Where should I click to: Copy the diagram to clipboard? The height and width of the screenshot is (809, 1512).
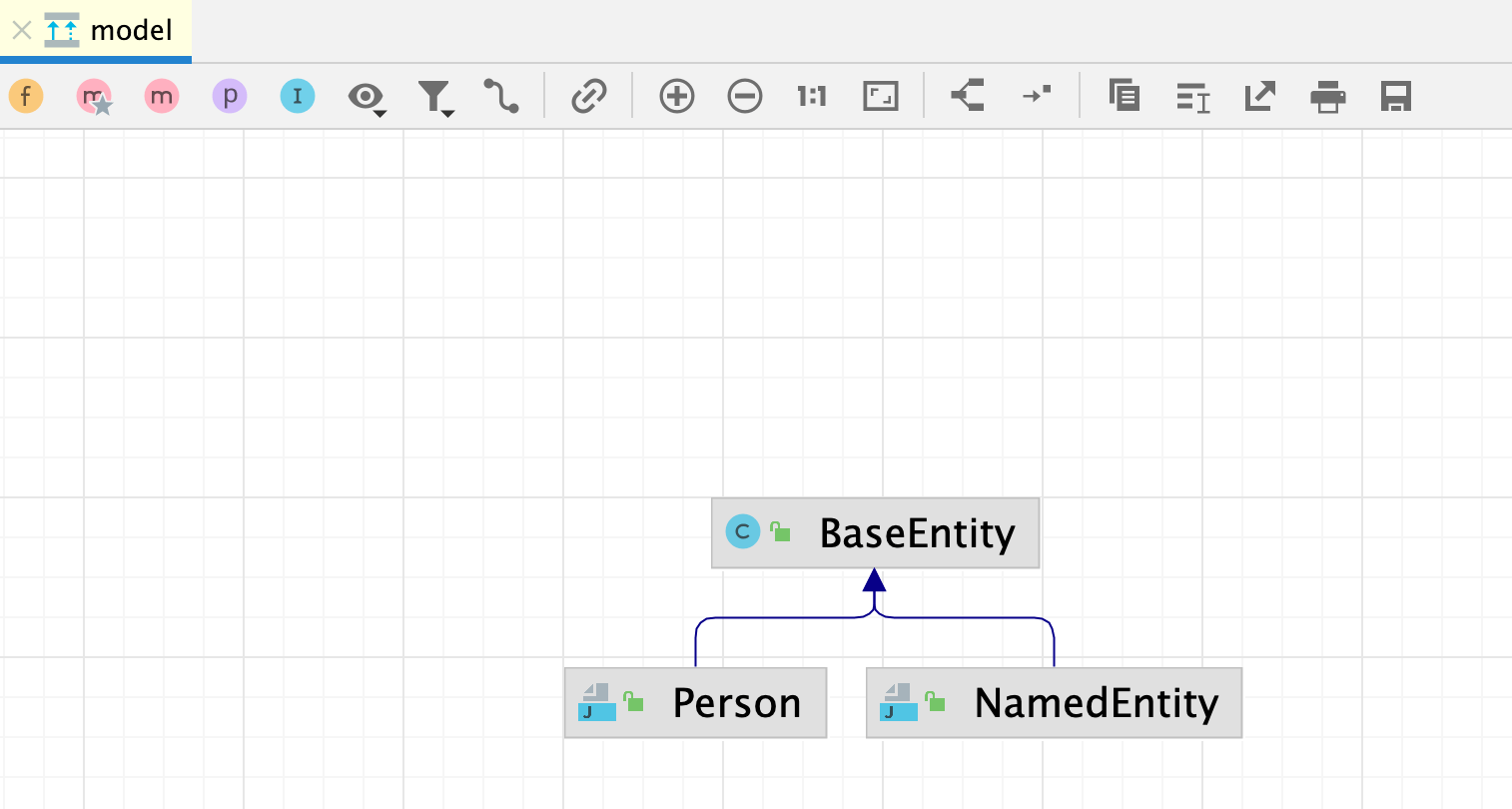[x=1125, y=96]
